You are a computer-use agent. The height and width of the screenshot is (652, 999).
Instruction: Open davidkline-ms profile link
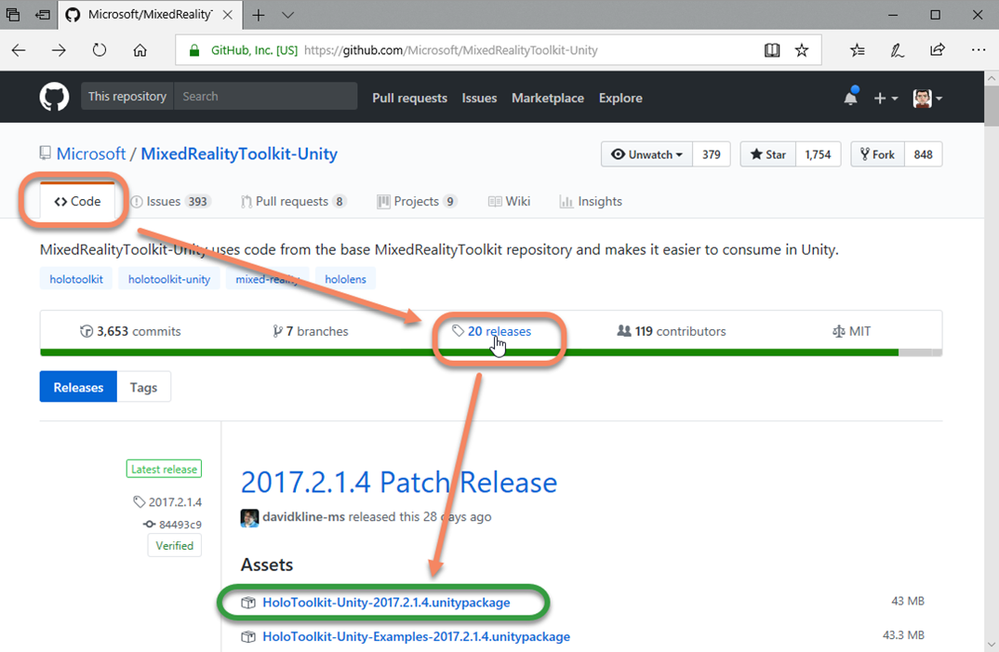tap(304, 517)
